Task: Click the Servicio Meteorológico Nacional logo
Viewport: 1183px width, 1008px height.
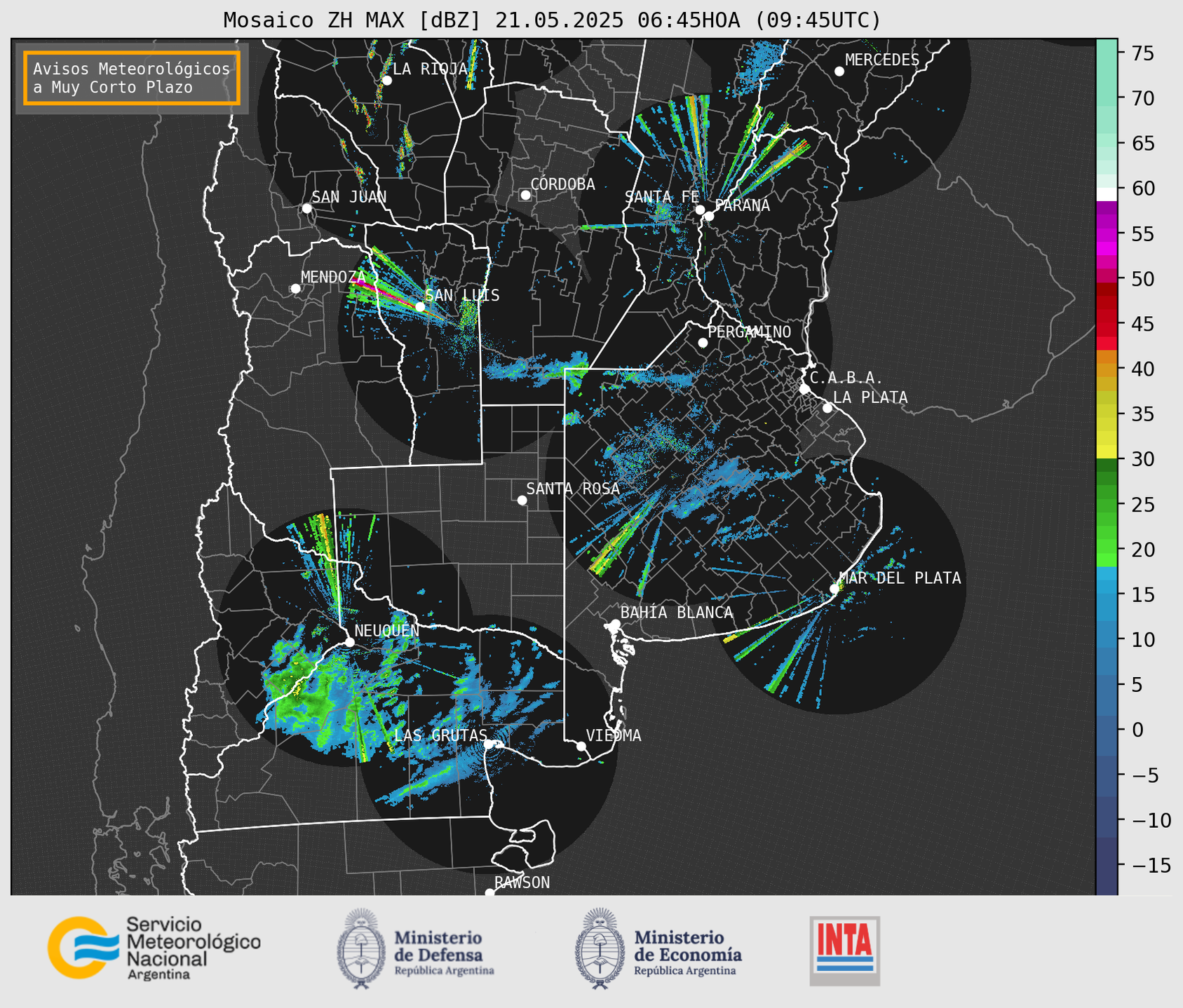Action: (x=154, y=948)
